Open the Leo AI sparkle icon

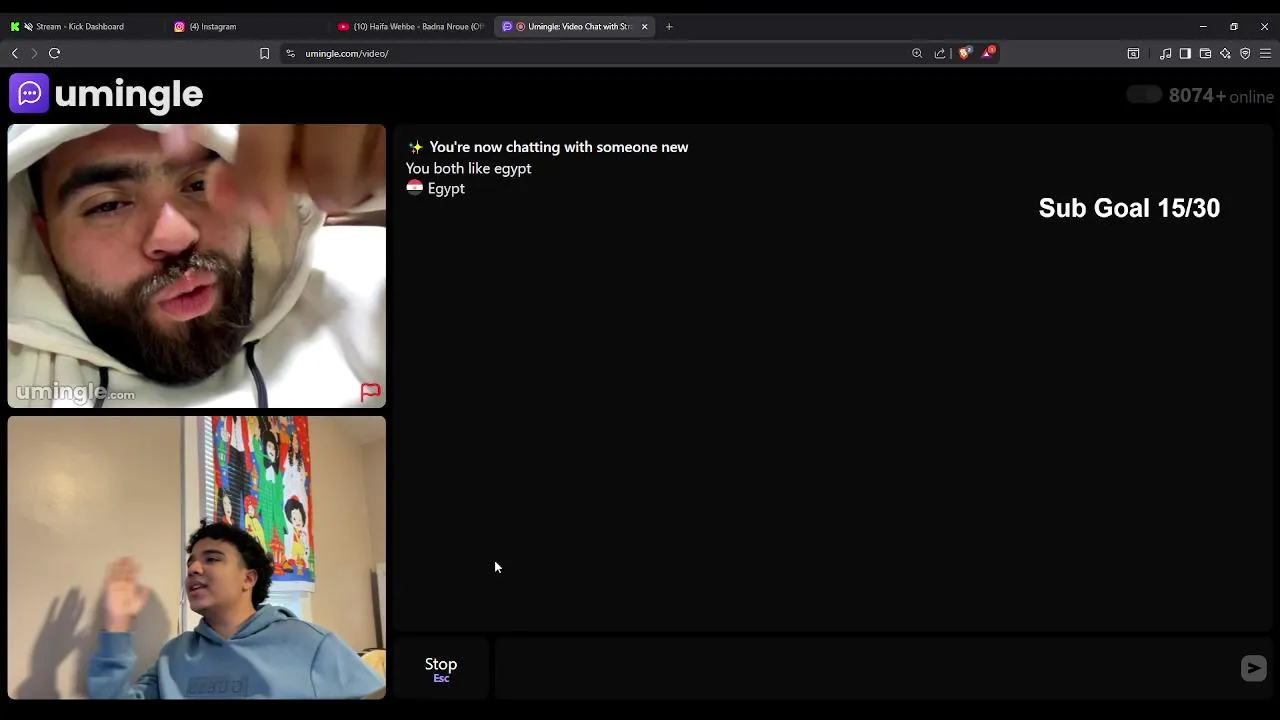coord(1225,53)
